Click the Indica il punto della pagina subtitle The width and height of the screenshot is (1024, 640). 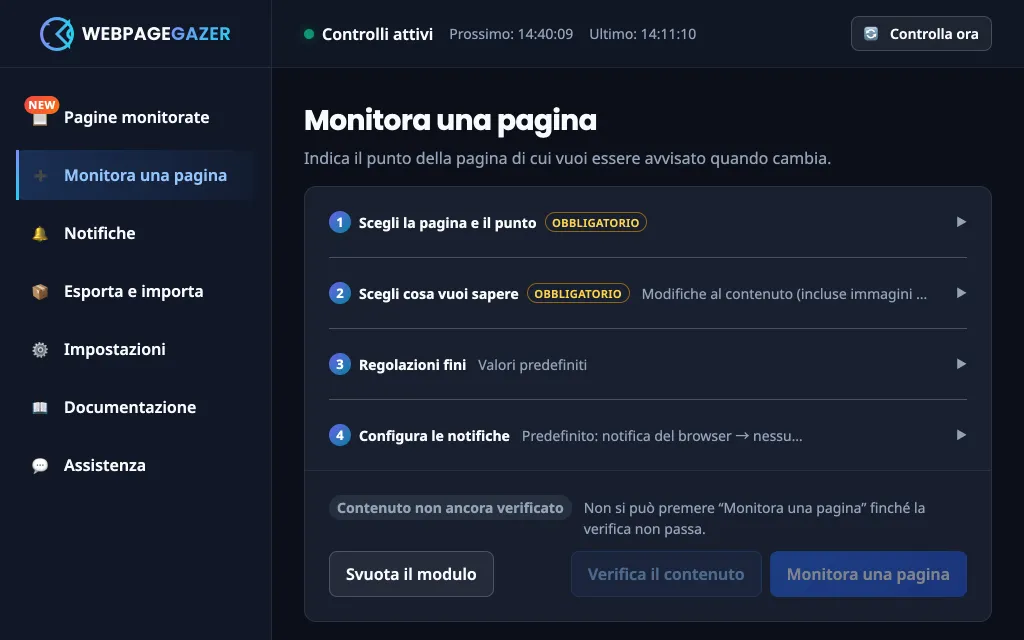[x=567, y=158]
